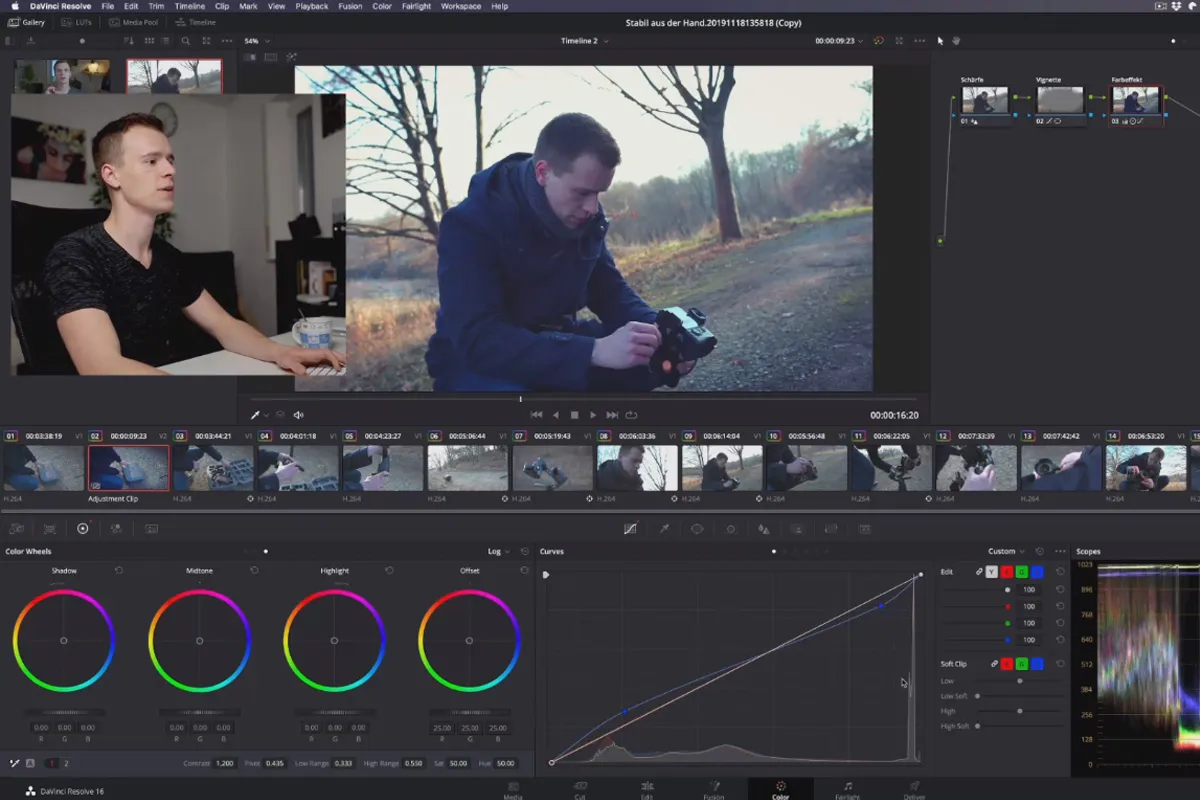Select clip 08 thumbnail in the clip strip
Screen dimensions: 1200x800
(637, 467)
